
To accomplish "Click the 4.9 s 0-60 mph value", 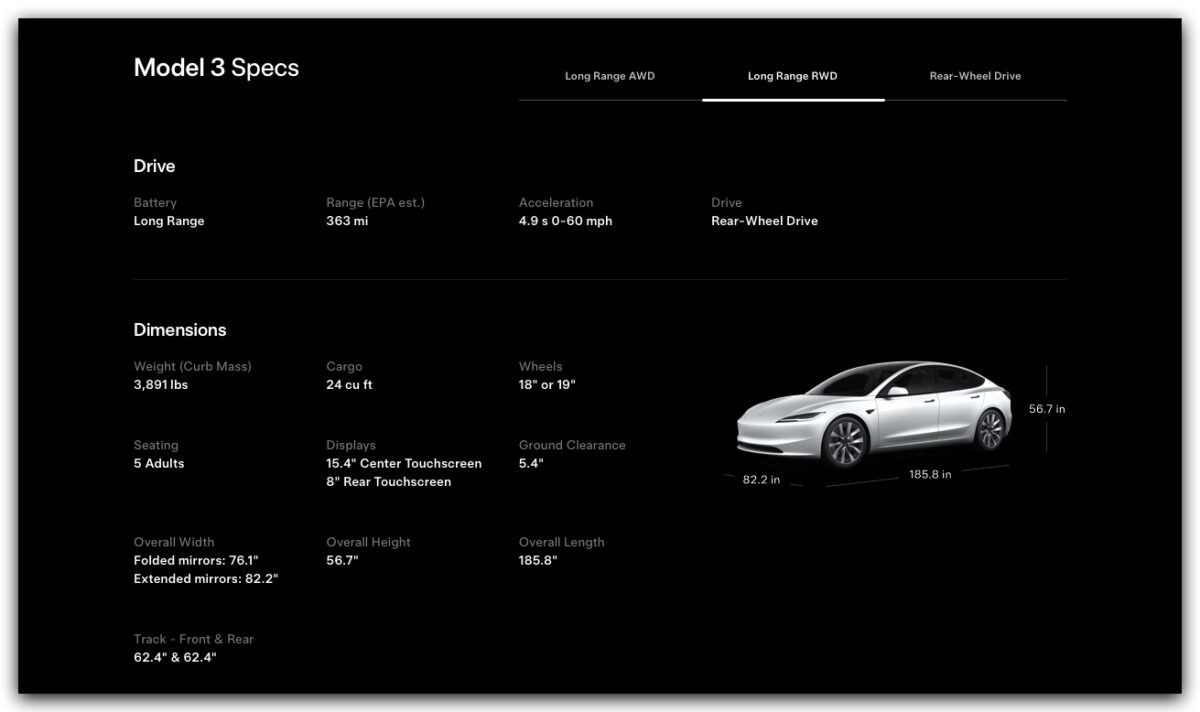I will pos(565,221).
